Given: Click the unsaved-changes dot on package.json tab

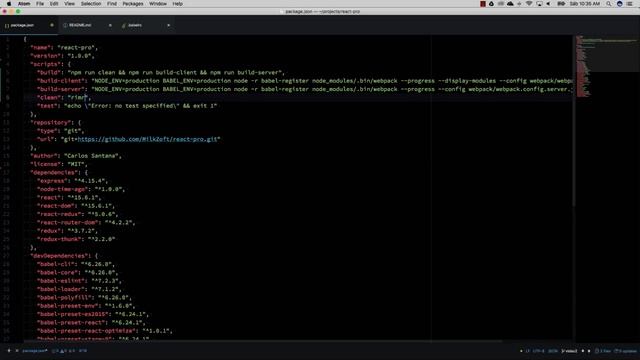Looking at the screenshot, I should pos(52,25).
